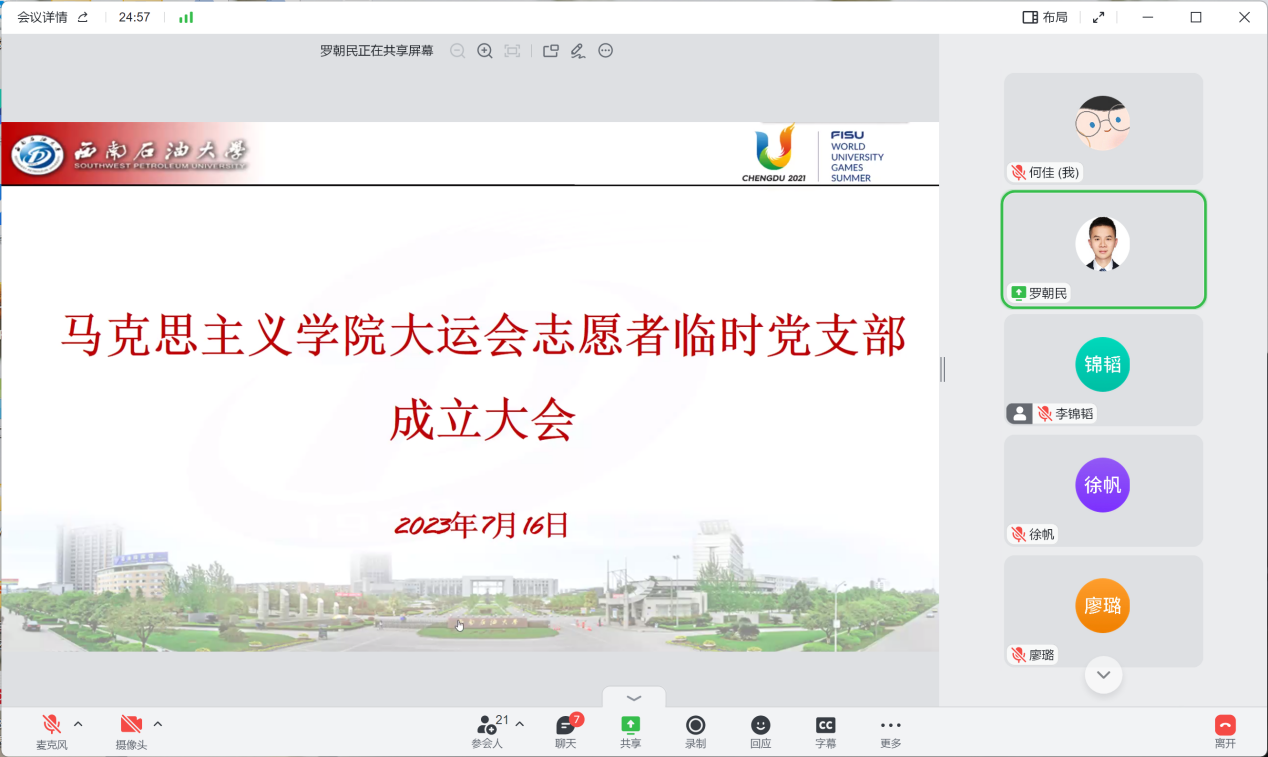
Task: Expand microphone options arrow
Action: coord(78,724)
